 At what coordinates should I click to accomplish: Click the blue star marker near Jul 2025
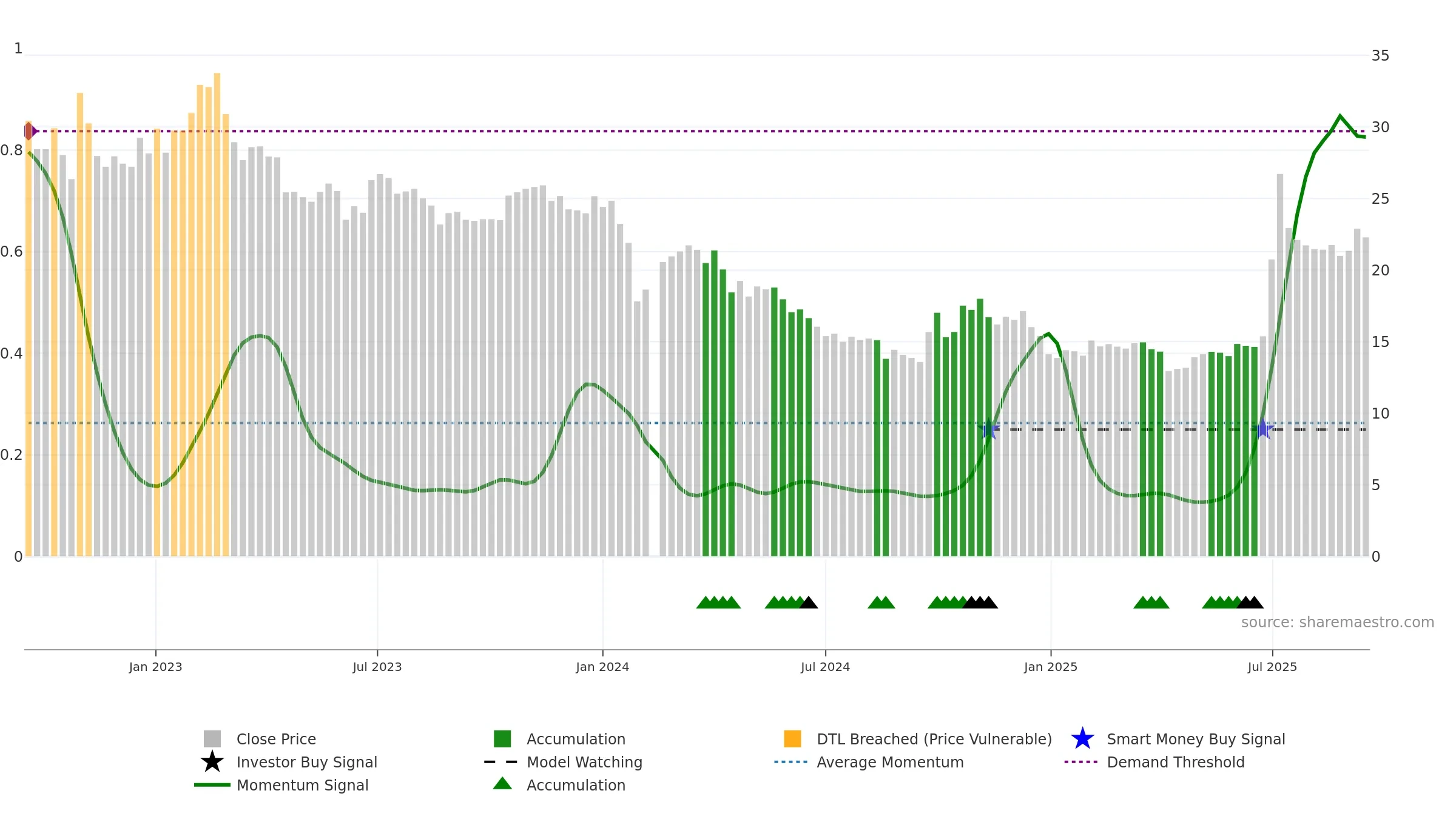[1263, 430]
